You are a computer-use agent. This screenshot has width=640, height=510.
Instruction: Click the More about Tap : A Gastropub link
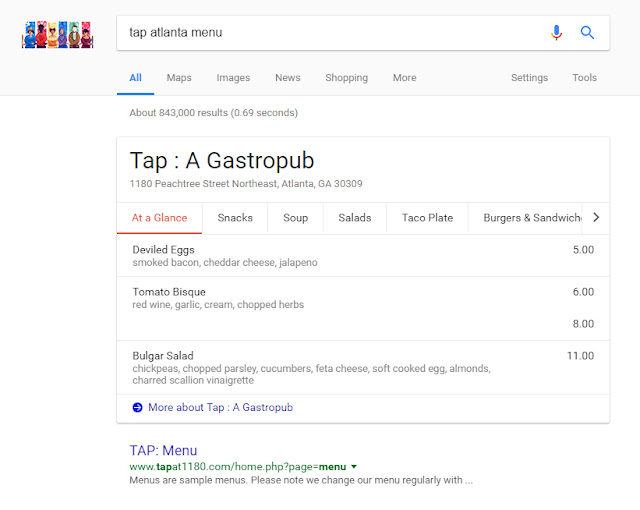[220, 407]
